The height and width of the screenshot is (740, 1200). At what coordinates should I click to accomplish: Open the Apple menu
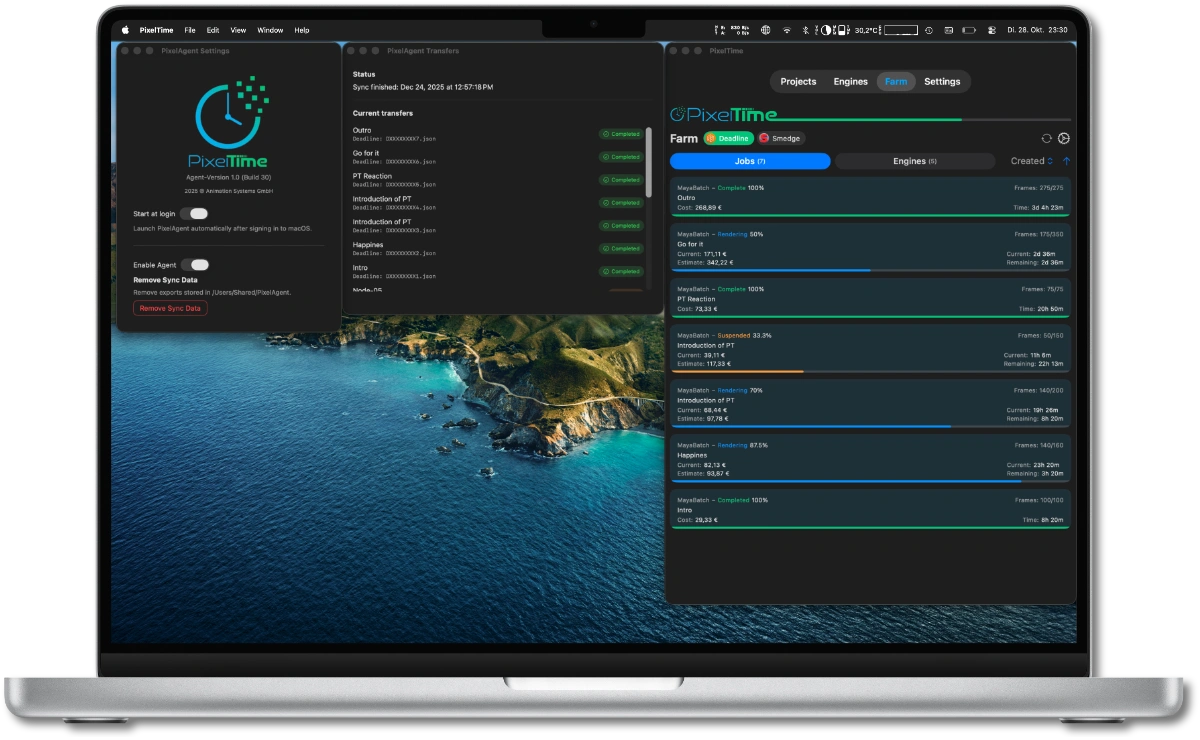click(126, 30)
